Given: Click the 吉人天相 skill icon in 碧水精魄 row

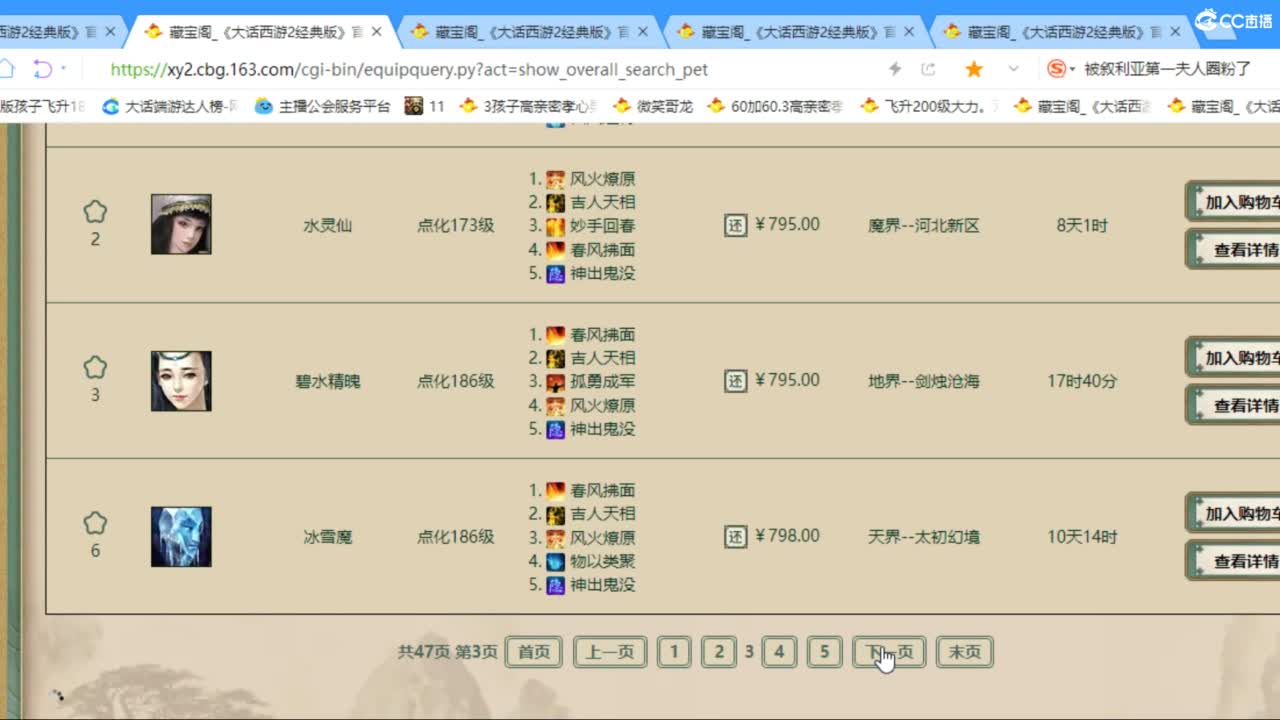Looking at the screenshot, I should [x=555, y=358].
